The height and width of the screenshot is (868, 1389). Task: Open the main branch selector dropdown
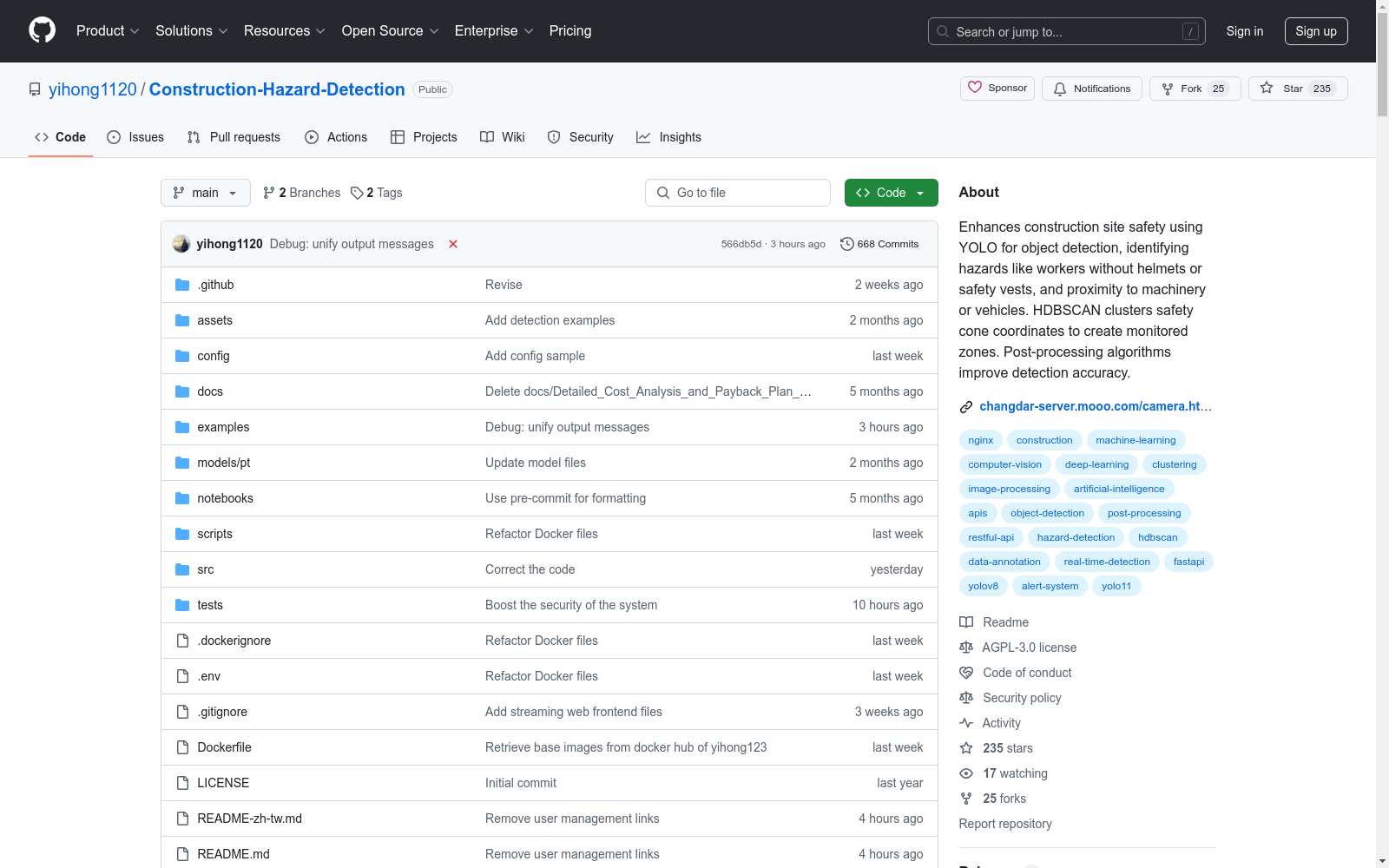click(206, 193)
